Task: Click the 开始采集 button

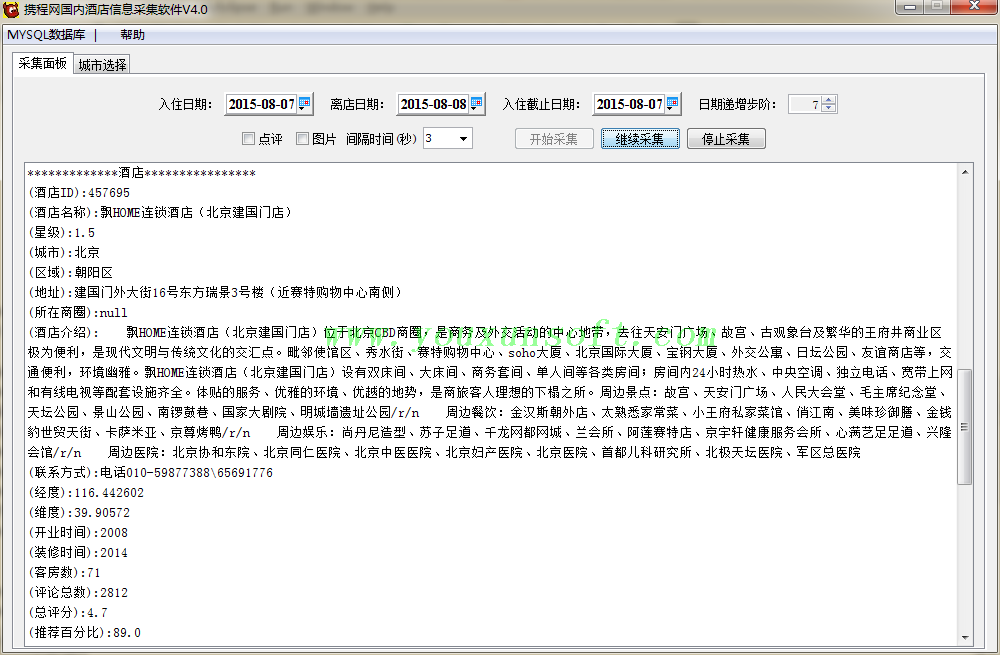Action: click(554, 139)
